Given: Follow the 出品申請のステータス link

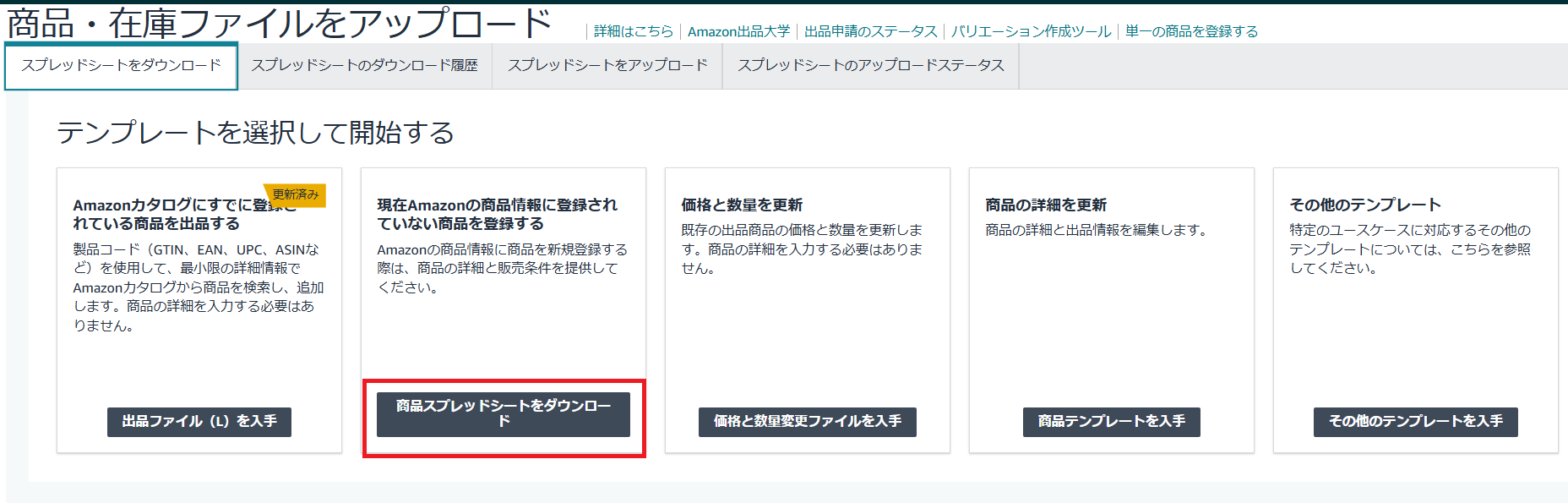Looking at the screenshot, I should point(871,31).
